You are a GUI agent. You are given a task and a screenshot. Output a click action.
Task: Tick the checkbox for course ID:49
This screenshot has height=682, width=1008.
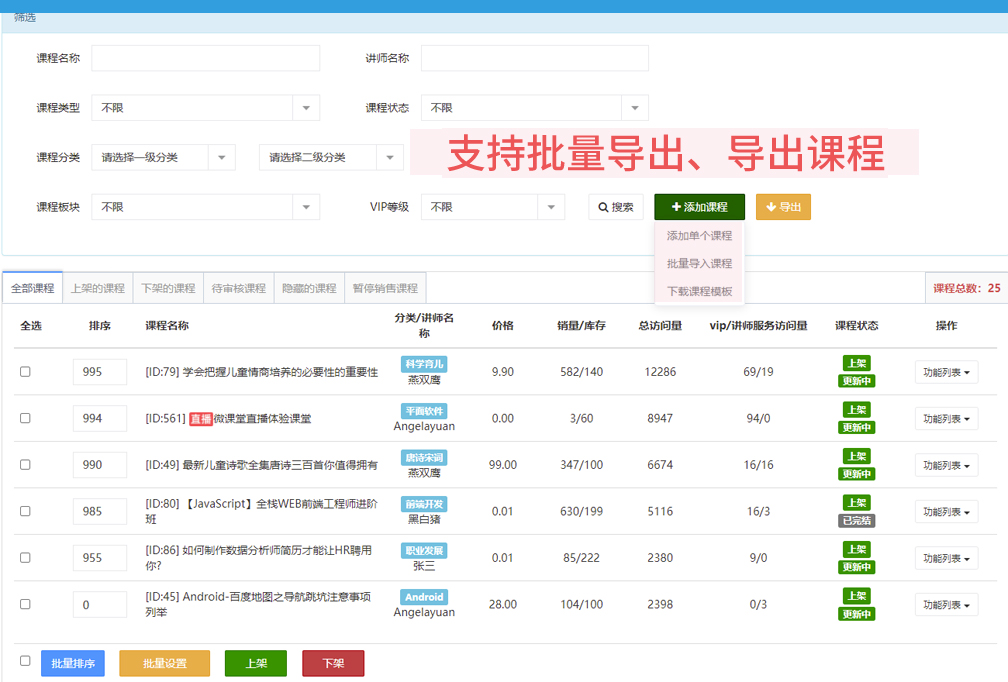(25, 465)
